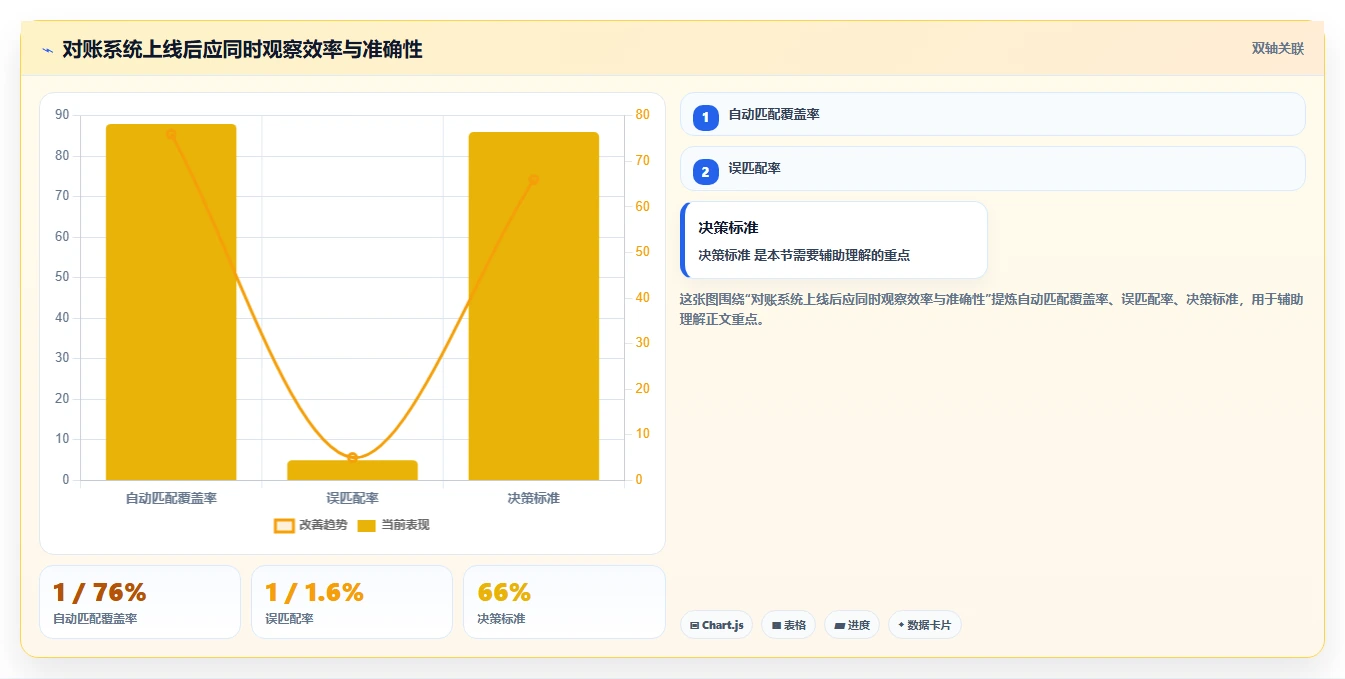
Task: Click the left axis value 90
Action: [x=62, y=115]
